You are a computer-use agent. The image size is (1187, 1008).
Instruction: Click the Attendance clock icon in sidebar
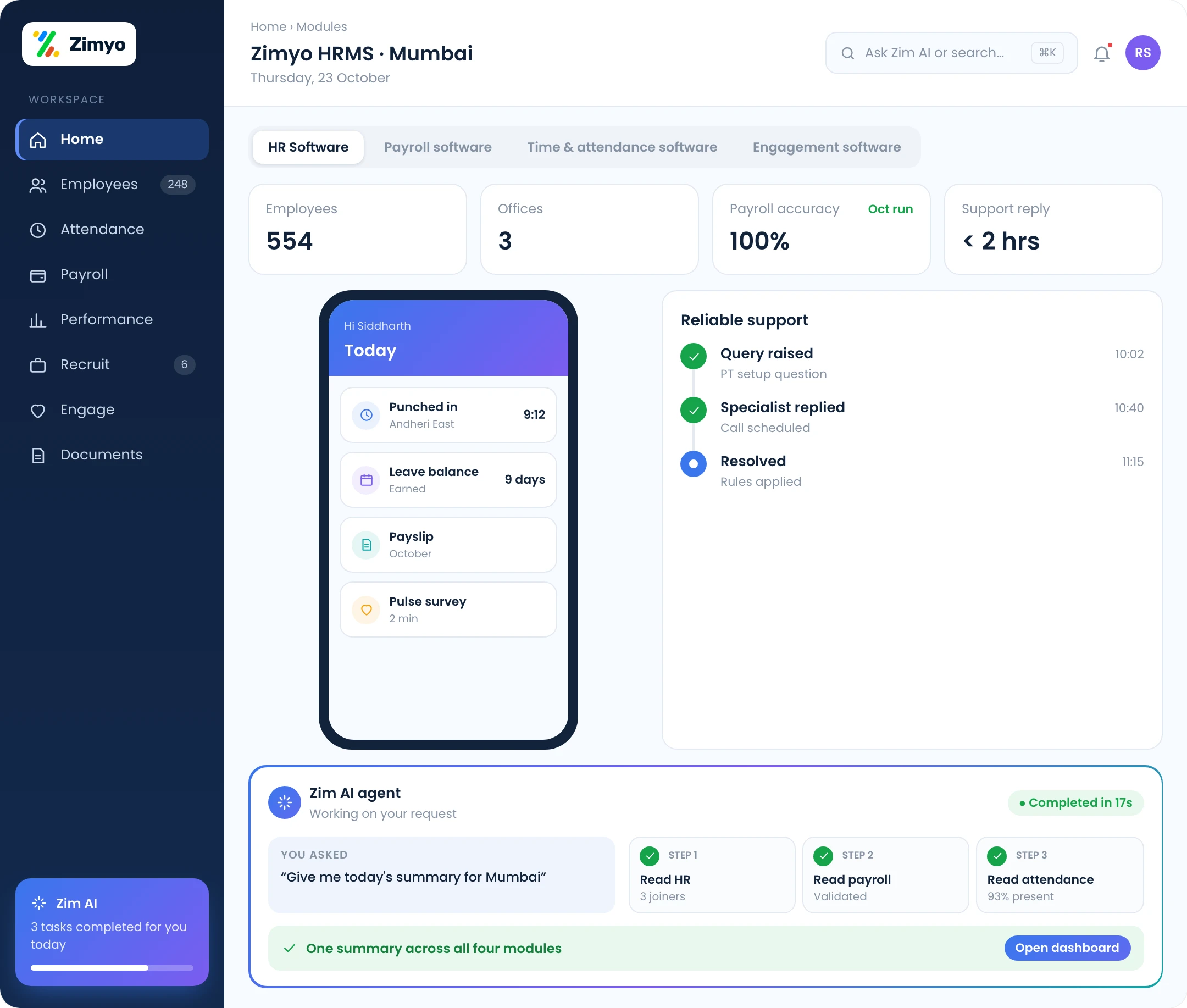pyautogui.click(x=38, y=230)
